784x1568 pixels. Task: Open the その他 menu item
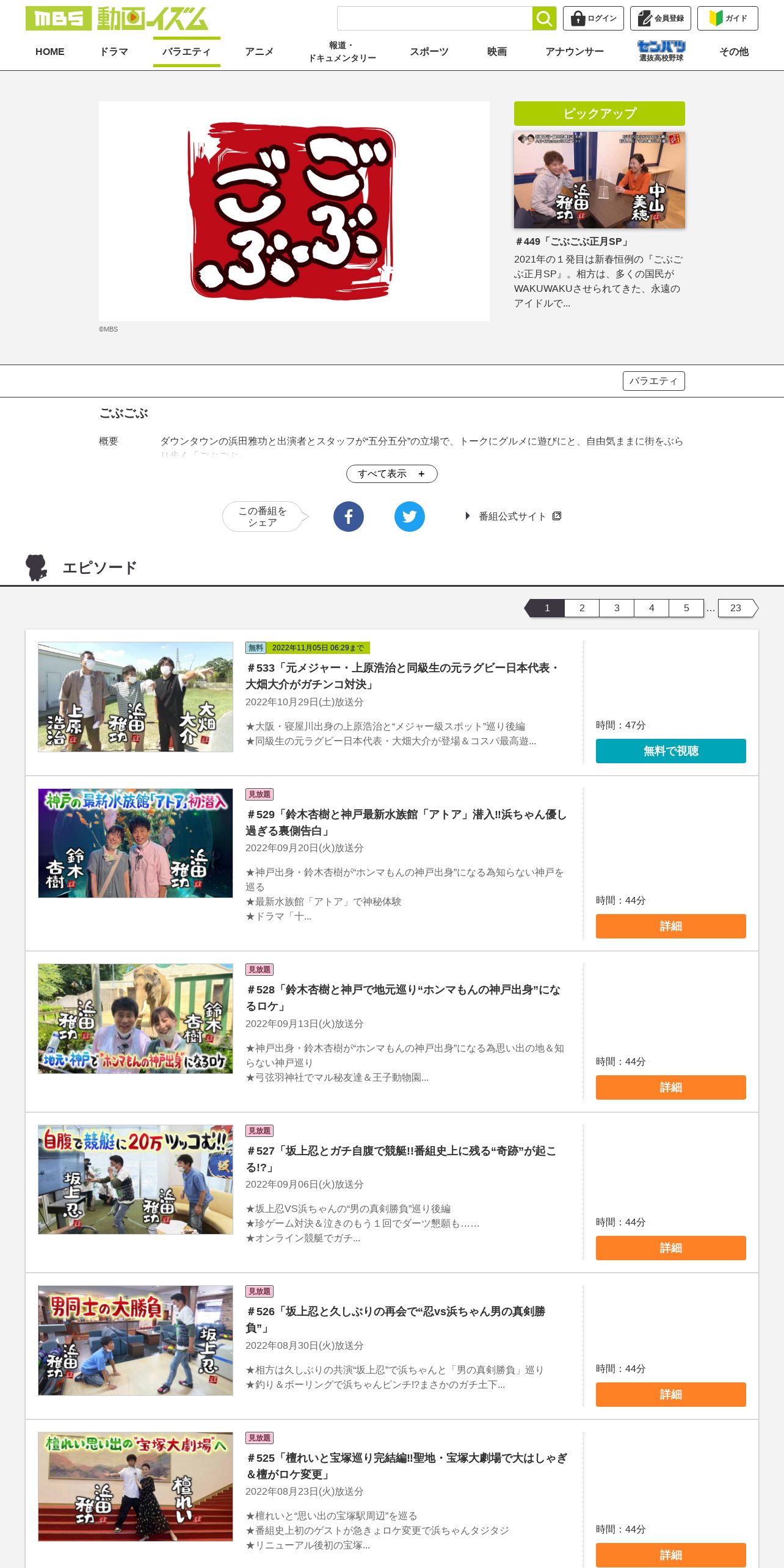pos(734,52)
